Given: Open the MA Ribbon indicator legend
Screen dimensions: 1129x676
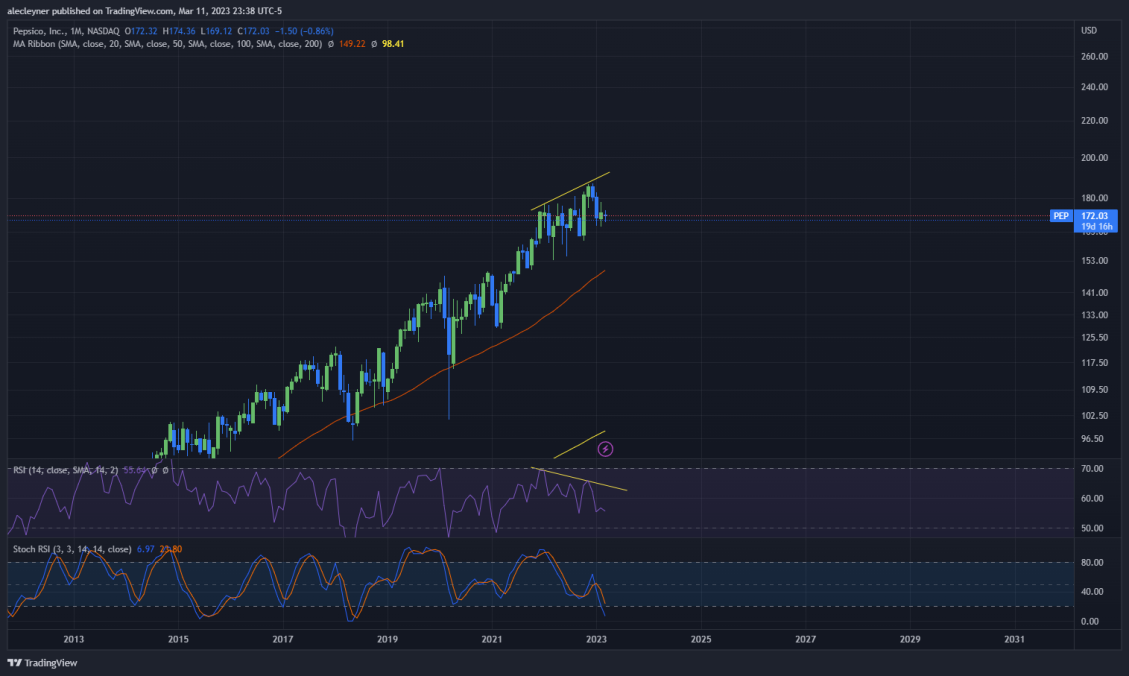Looking at the screenshot, I should click(x=167, y=44).
